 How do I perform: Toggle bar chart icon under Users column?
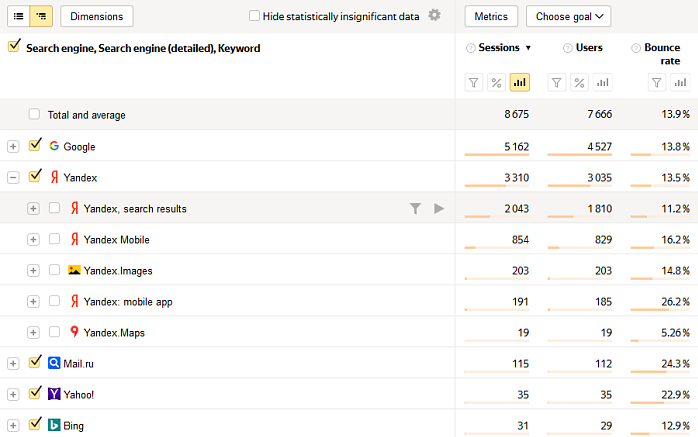pyautogui.click(x=602, y=83)
